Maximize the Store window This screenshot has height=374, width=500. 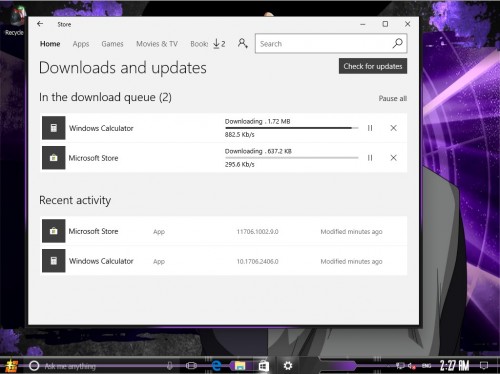click(x=385, y=24)
